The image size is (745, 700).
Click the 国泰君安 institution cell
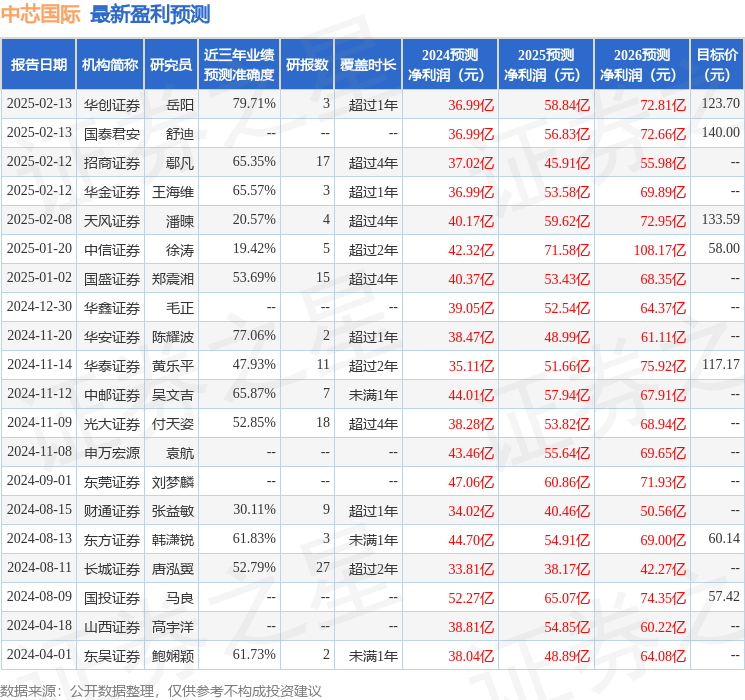pos(112,134)
